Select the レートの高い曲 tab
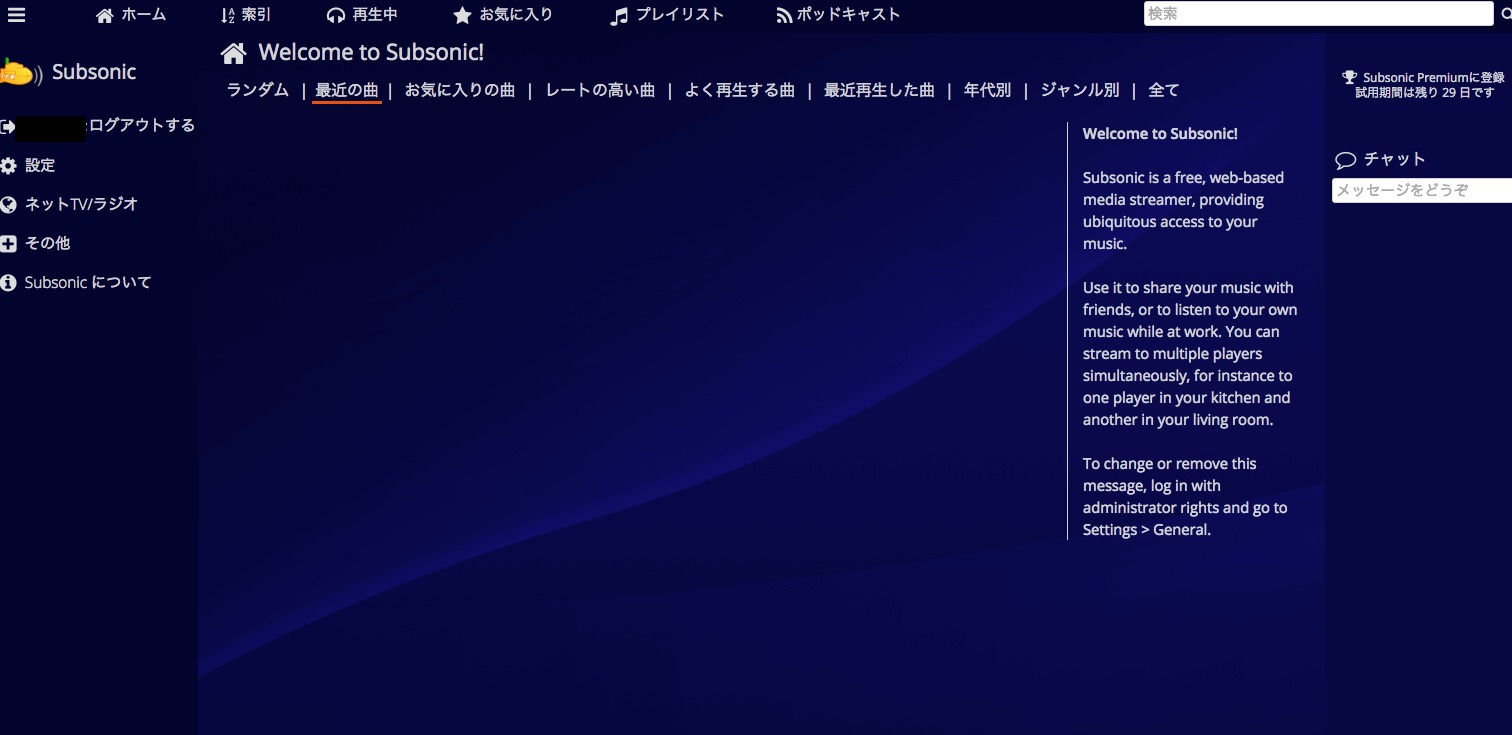Image resolution: width=1512 pixels, height=735 pixels. coord(600,90)
